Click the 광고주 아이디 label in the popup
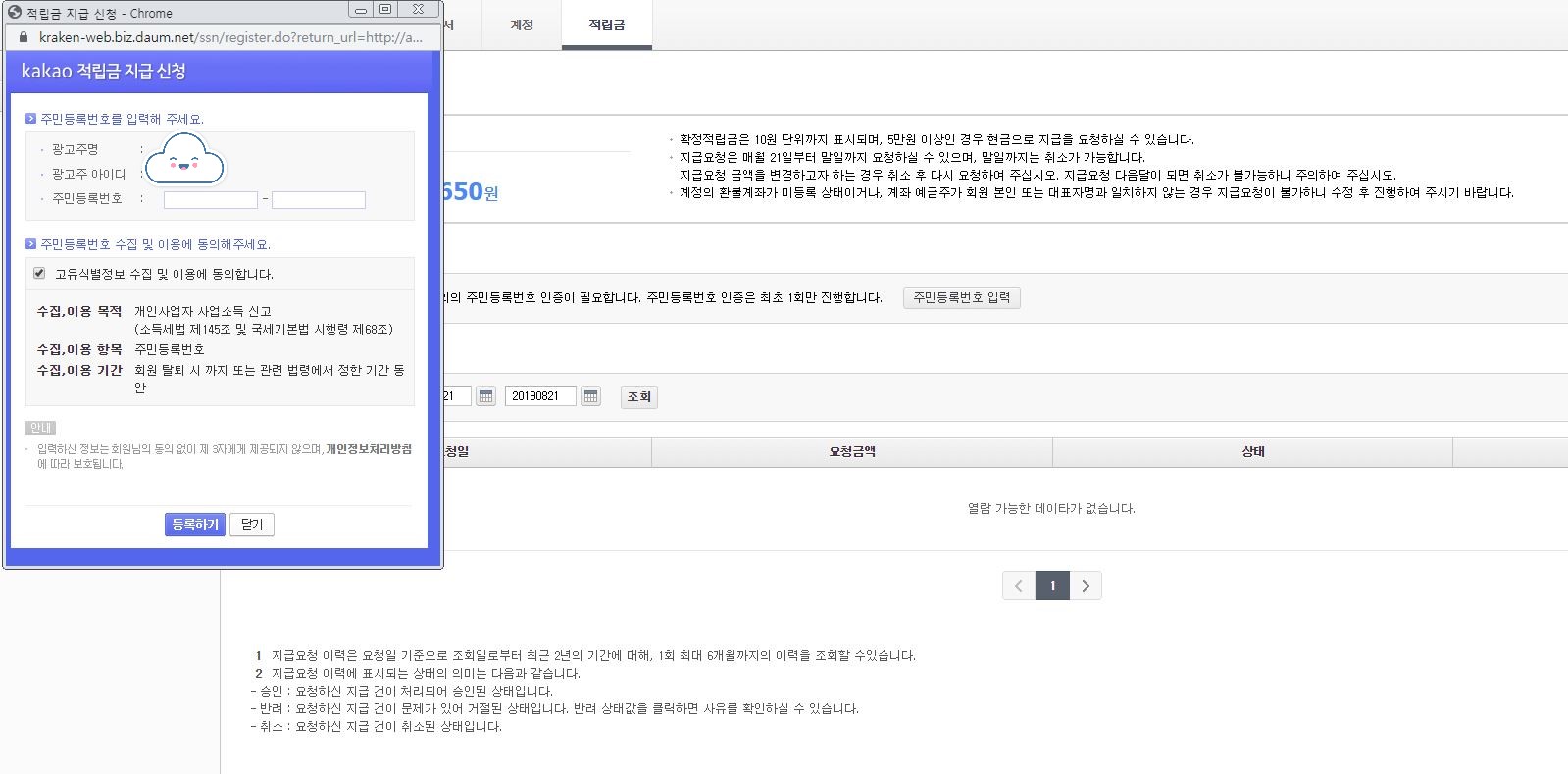Viewport: 1568px width, 774px height. point(89,174)
